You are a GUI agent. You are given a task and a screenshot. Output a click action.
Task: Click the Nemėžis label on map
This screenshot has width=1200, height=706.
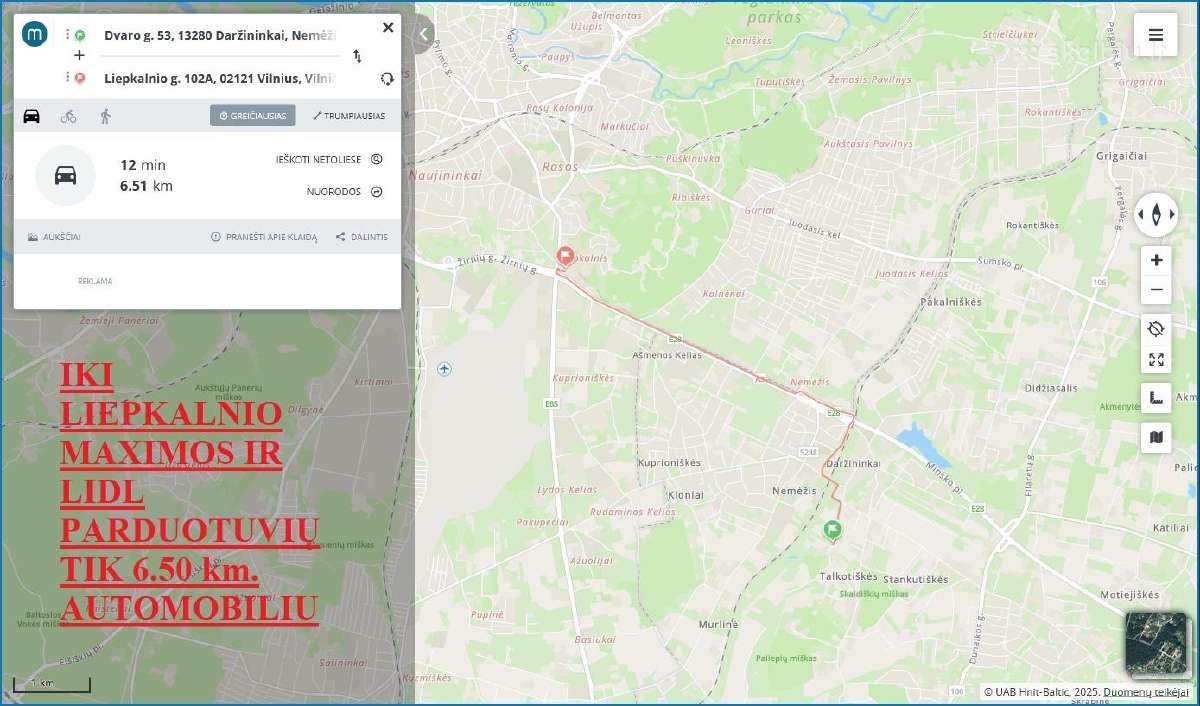click(794, 490)
